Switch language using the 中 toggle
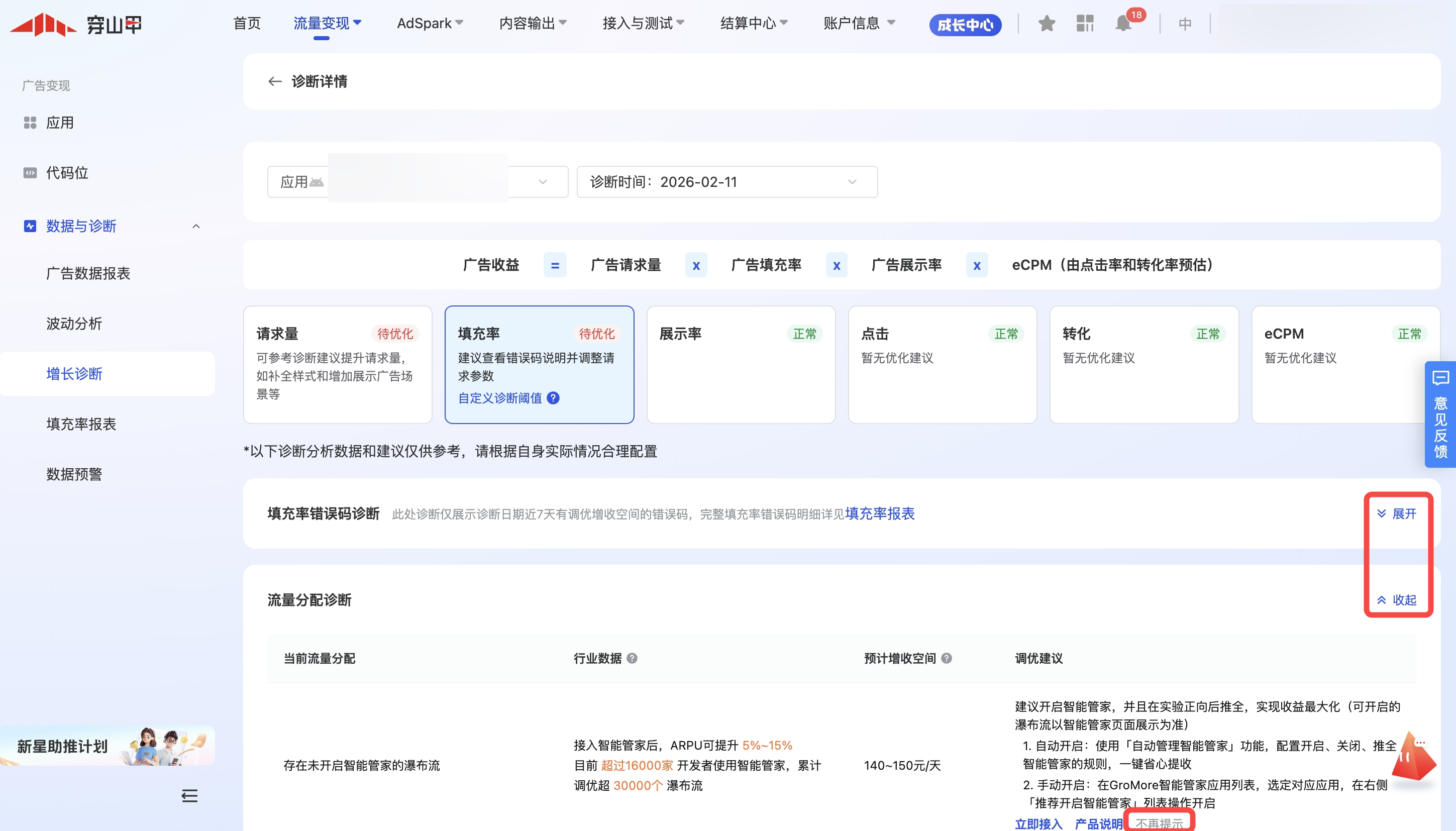 (x=1185, y=24)
